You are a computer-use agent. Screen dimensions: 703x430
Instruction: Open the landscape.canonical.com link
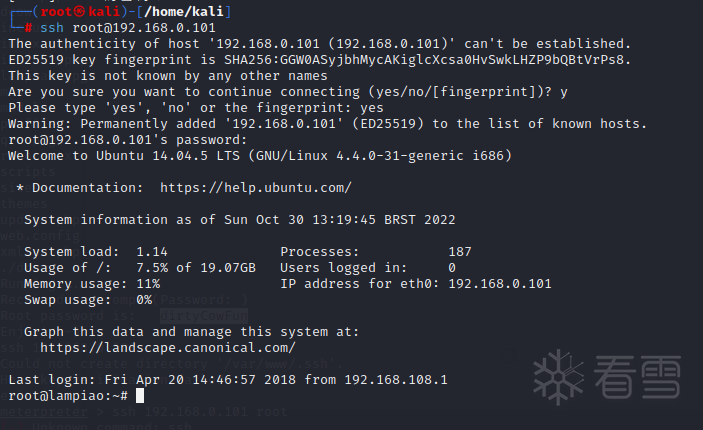168,347
